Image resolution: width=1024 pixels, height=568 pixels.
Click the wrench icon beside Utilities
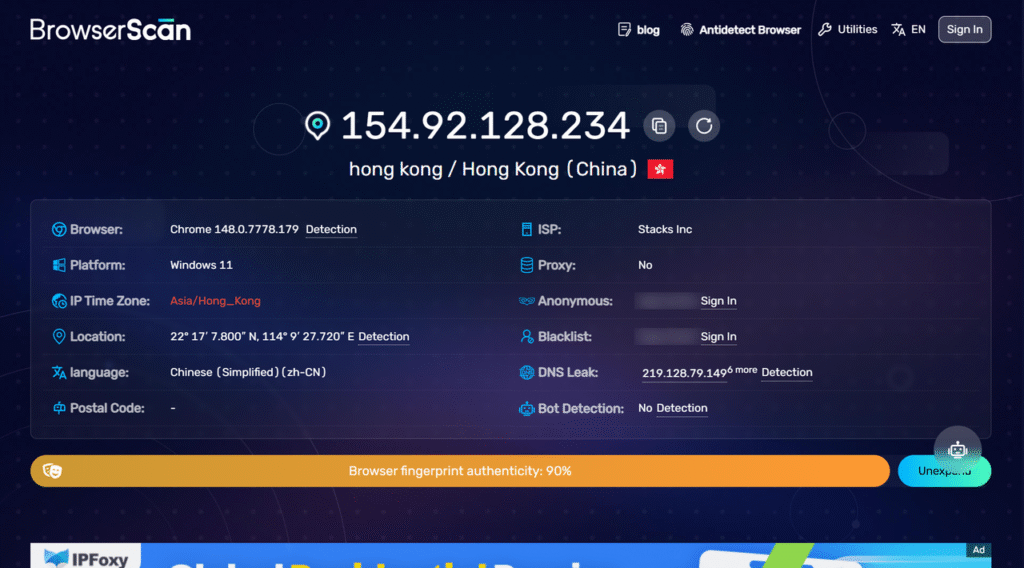825,29
